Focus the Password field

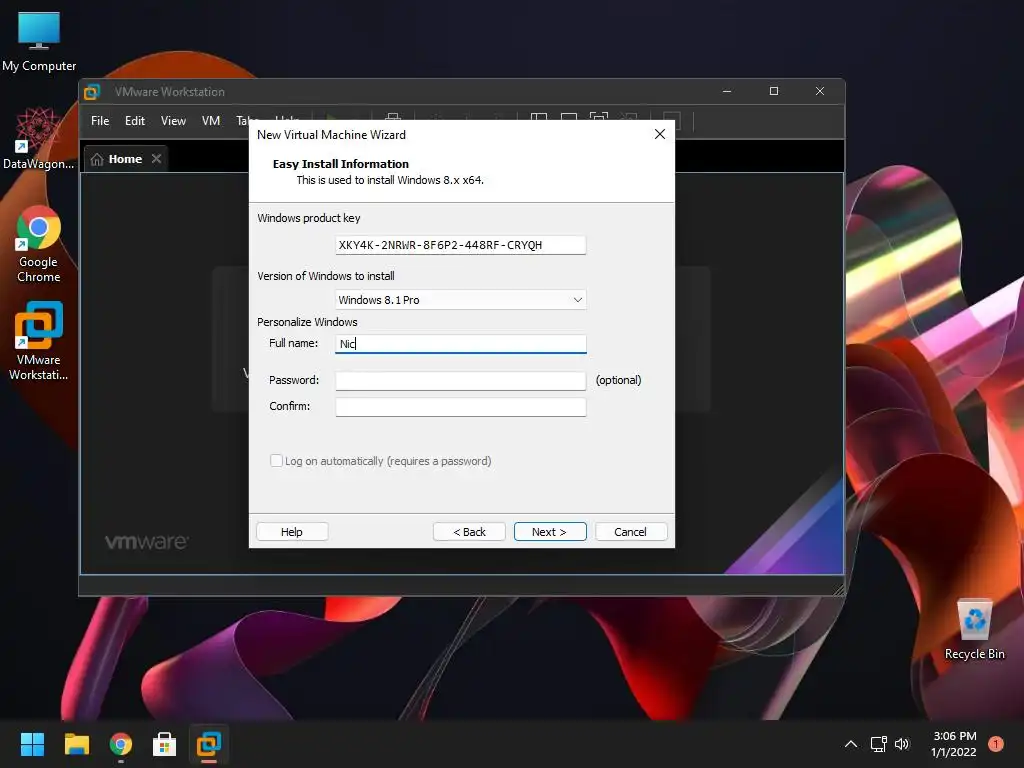[x=460, y=381]
